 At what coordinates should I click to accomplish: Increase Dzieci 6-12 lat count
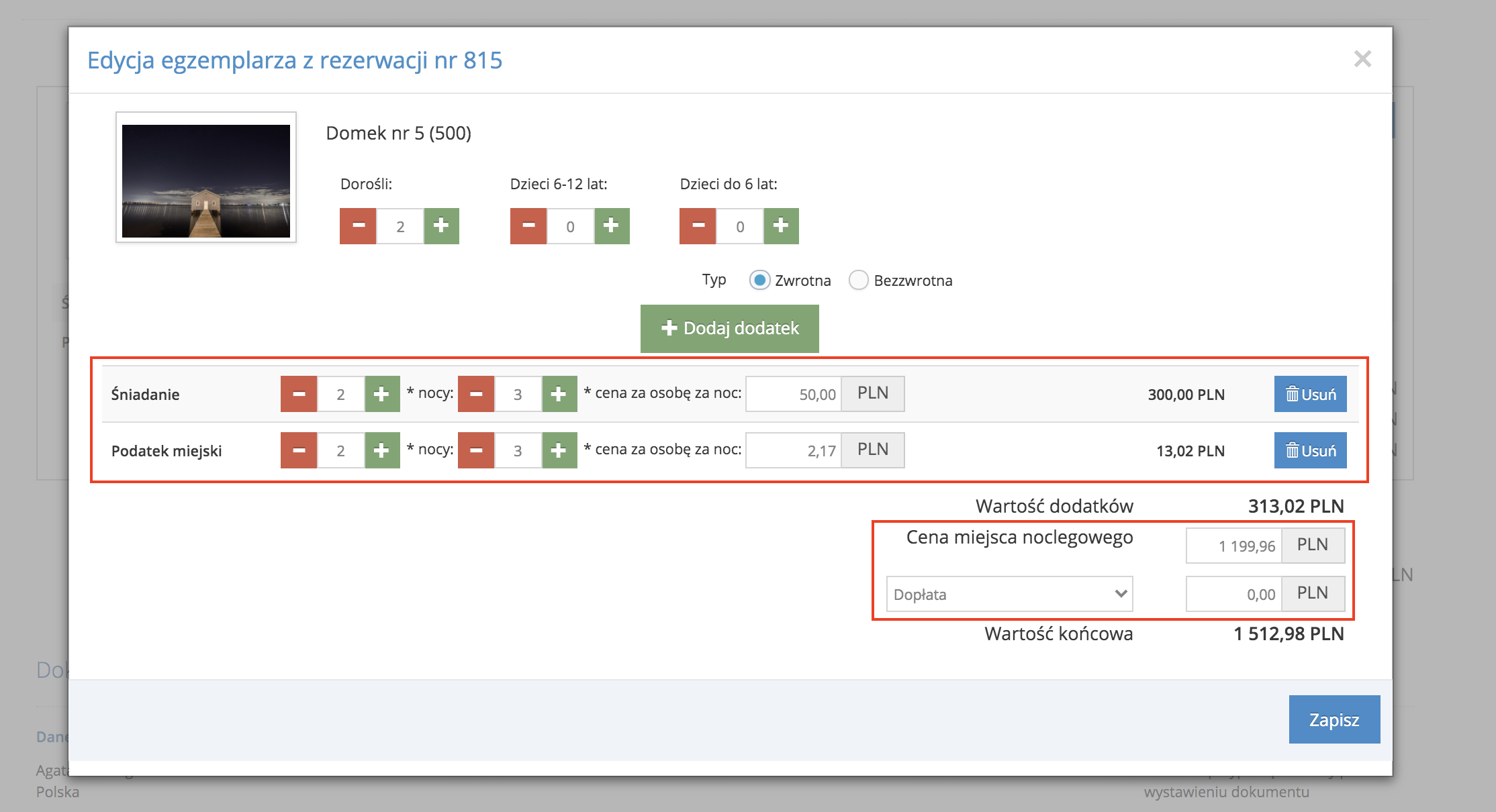(x=612, y=226)
